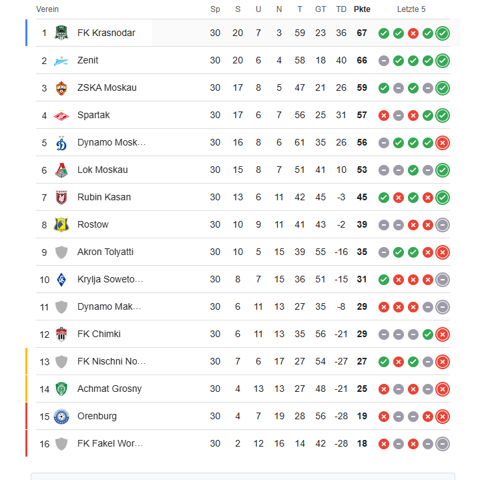Click the Letzte 5 column header
488x480 pixels.
(411, 9)
